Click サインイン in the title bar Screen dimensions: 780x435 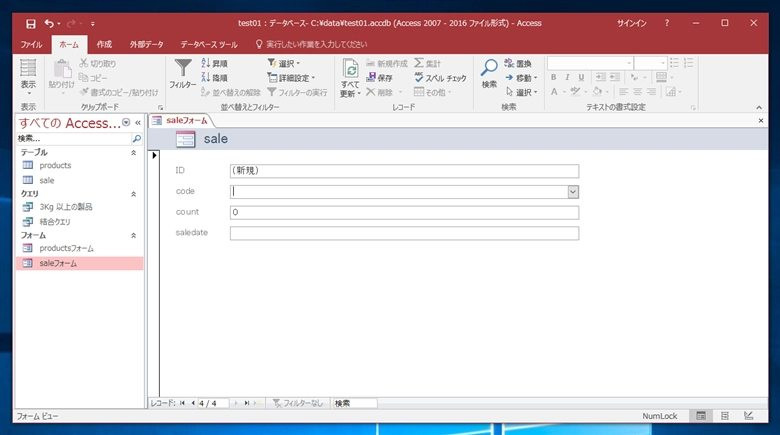click(632, 23)
